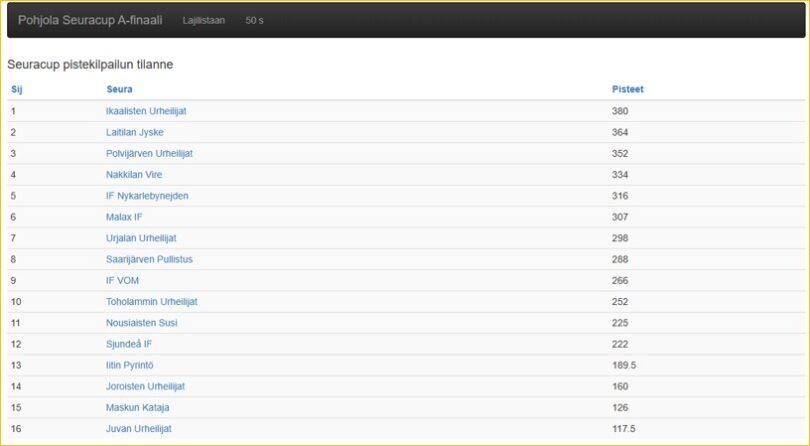Select rank number 8 in Saarijärven row
810x446 pixels.
(x=13, y=259)
